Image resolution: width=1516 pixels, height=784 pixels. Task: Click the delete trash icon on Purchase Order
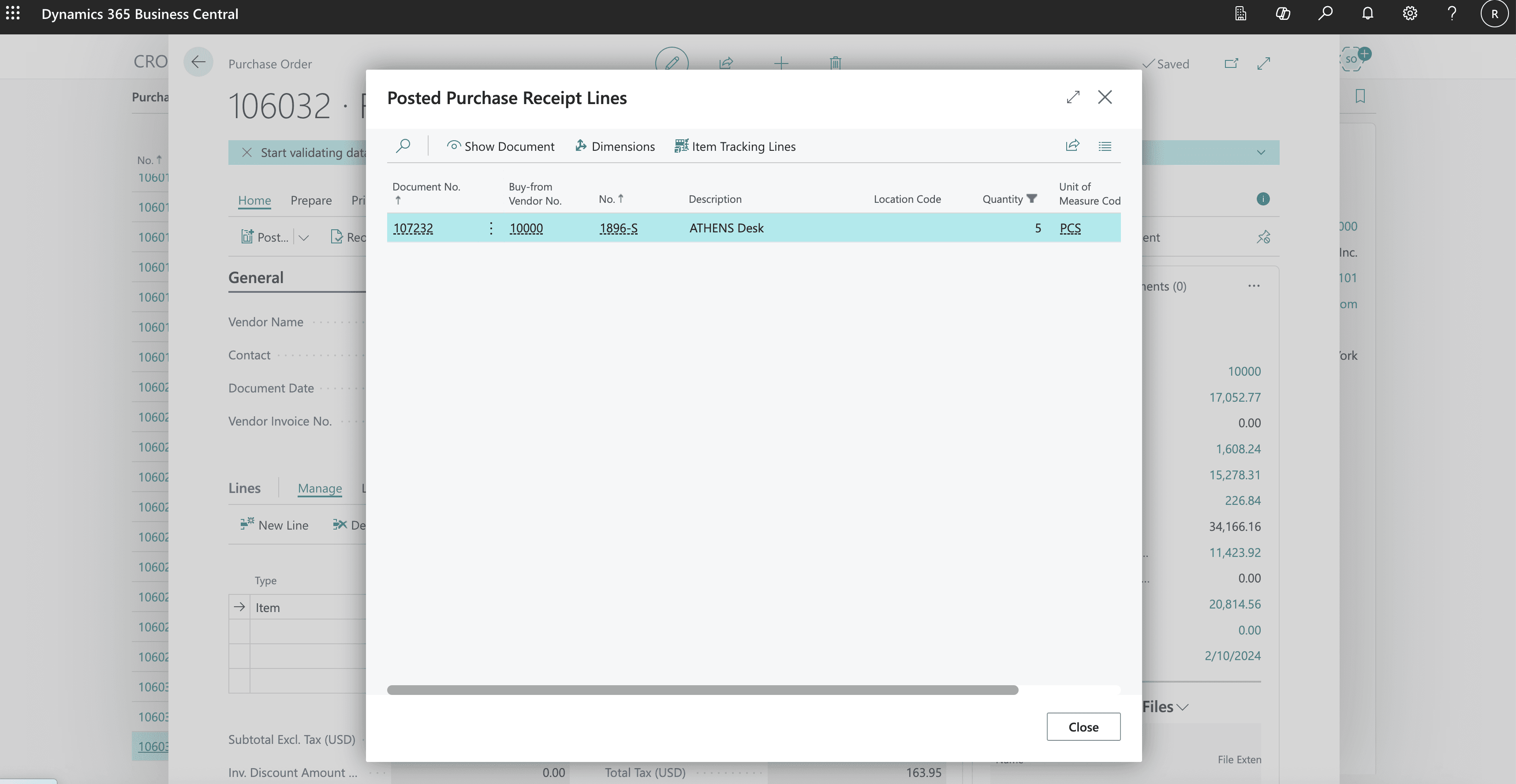(835, 63)
